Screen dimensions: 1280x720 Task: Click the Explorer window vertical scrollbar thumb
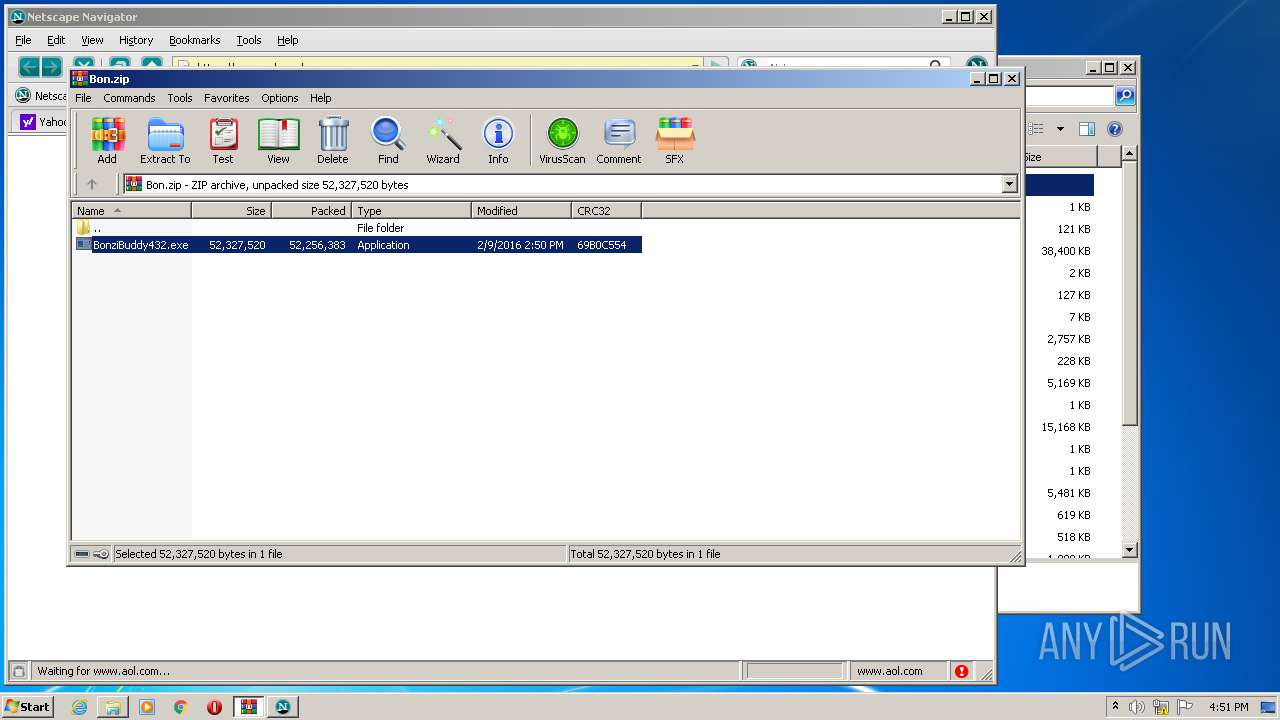(x=1129, y=292)
